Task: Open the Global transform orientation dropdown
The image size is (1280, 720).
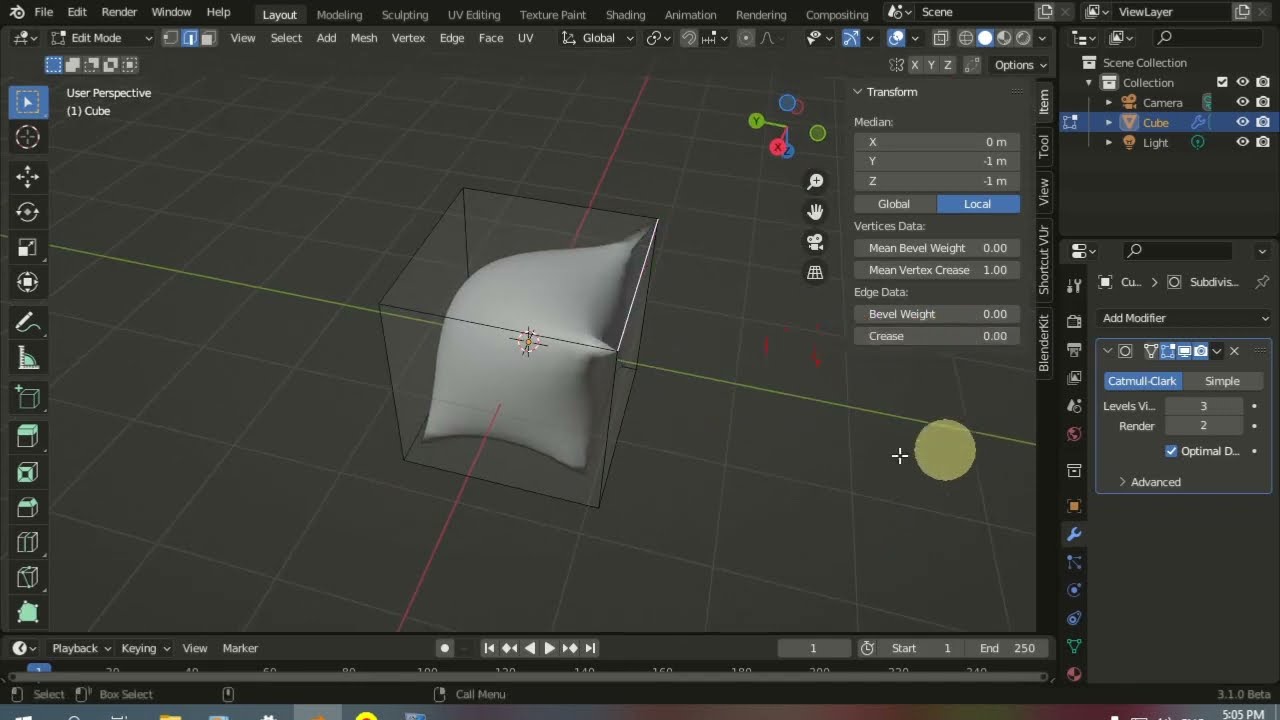Action: 598,38
